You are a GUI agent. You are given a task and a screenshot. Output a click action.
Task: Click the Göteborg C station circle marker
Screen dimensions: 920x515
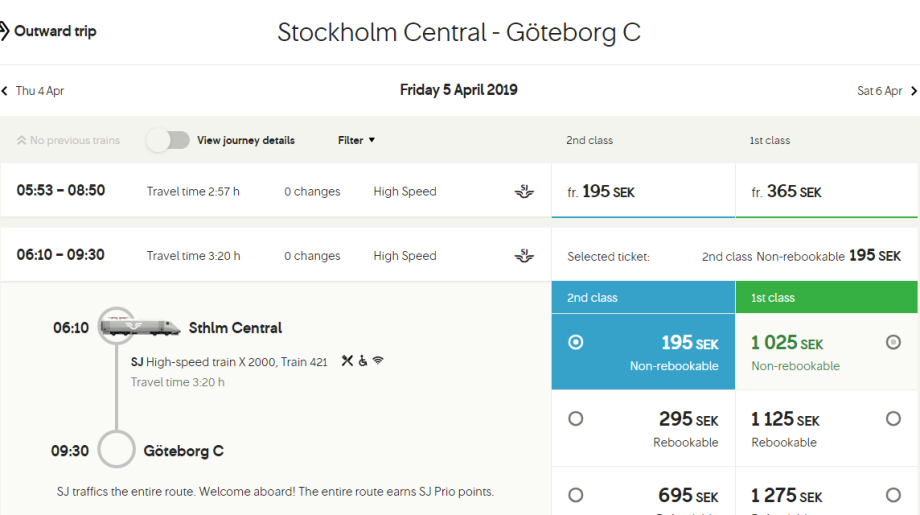click(x=117, y=450)
